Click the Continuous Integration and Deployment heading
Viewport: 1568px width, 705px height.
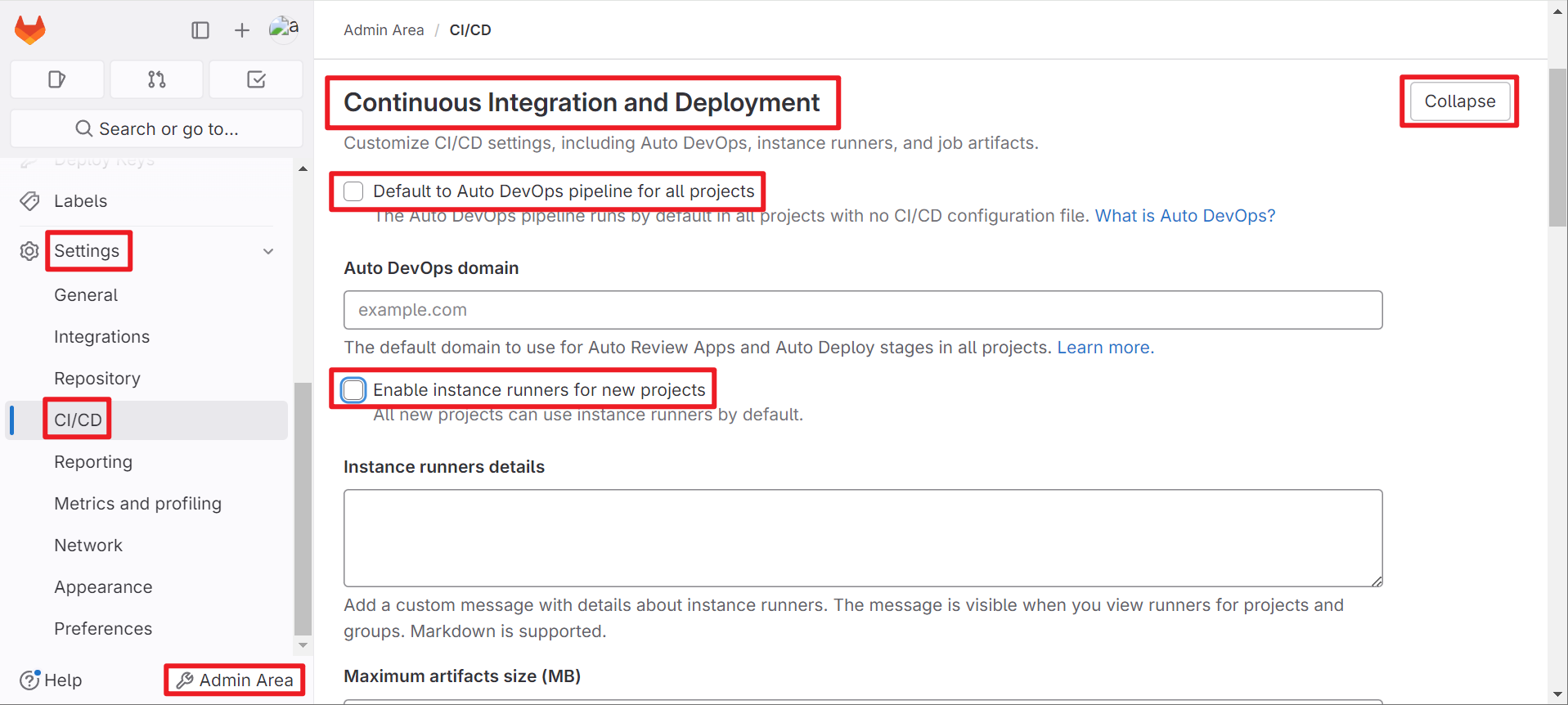(x=582, y=102)
